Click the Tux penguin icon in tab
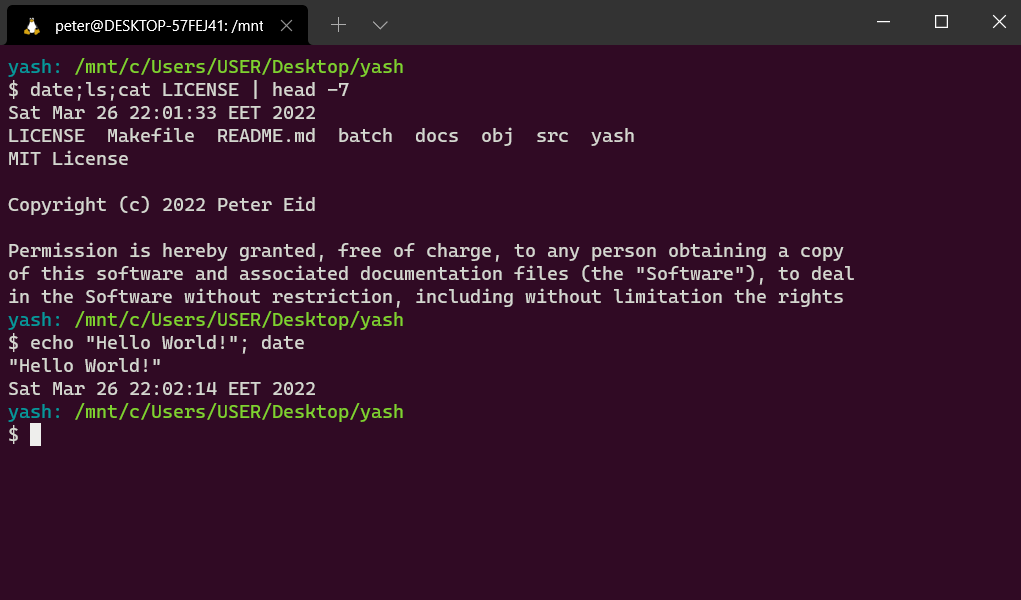1021x600 pixels. 31,26
